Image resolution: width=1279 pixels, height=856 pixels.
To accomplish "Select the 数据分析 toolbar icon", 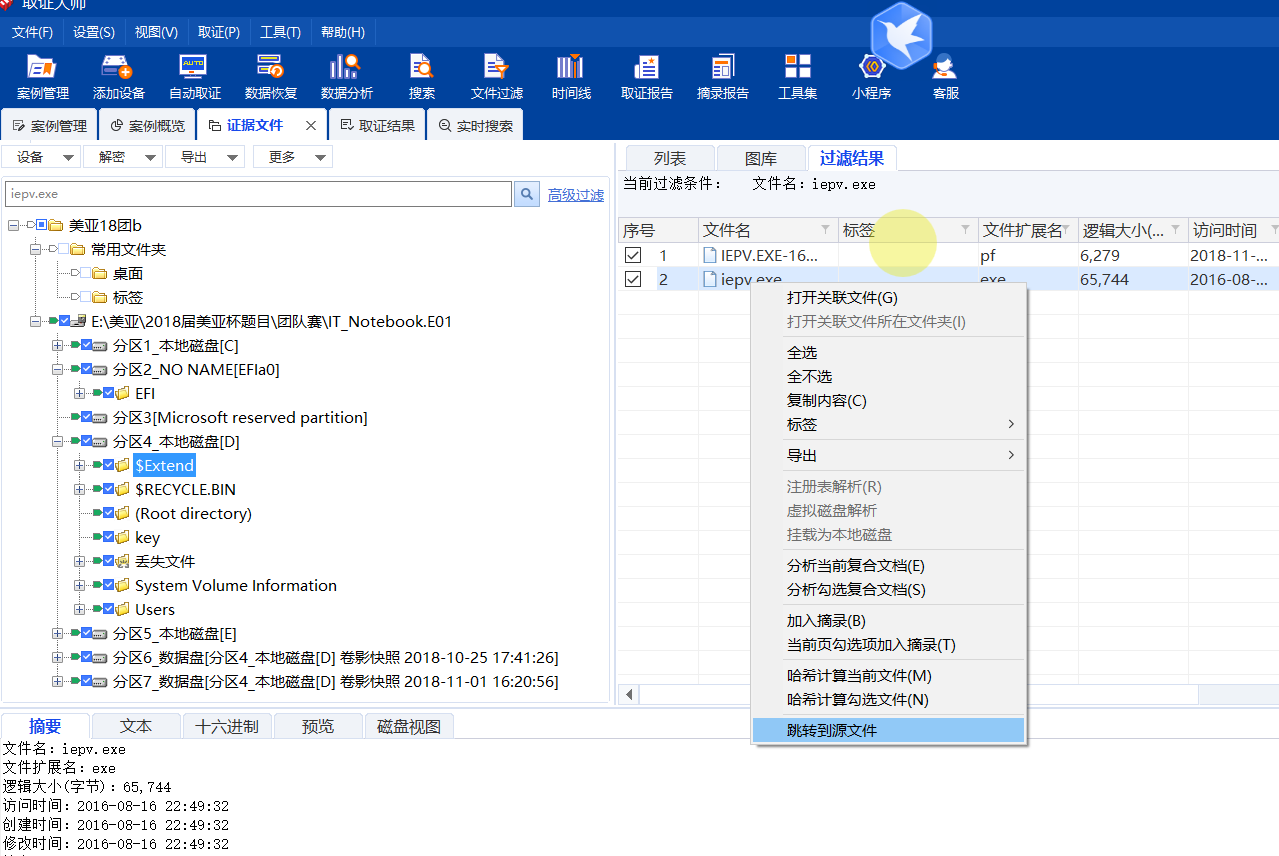I will tap(346, 77).
